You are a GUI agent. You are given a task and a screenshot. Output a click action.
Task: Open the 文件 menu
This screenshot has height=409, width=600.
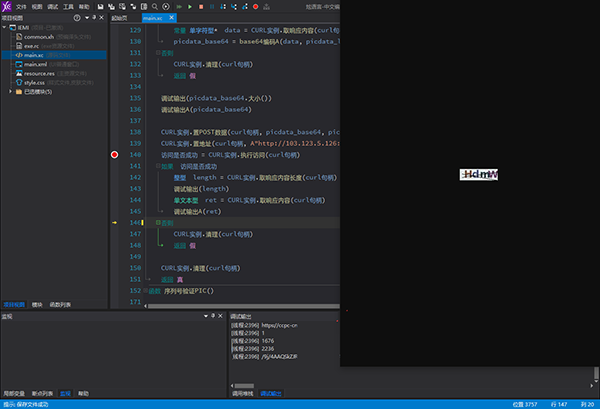21,6
